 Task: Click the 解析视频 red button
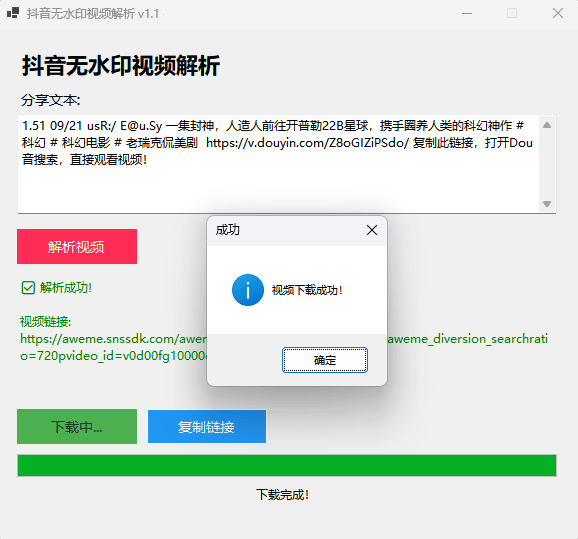tap(77, 246)
